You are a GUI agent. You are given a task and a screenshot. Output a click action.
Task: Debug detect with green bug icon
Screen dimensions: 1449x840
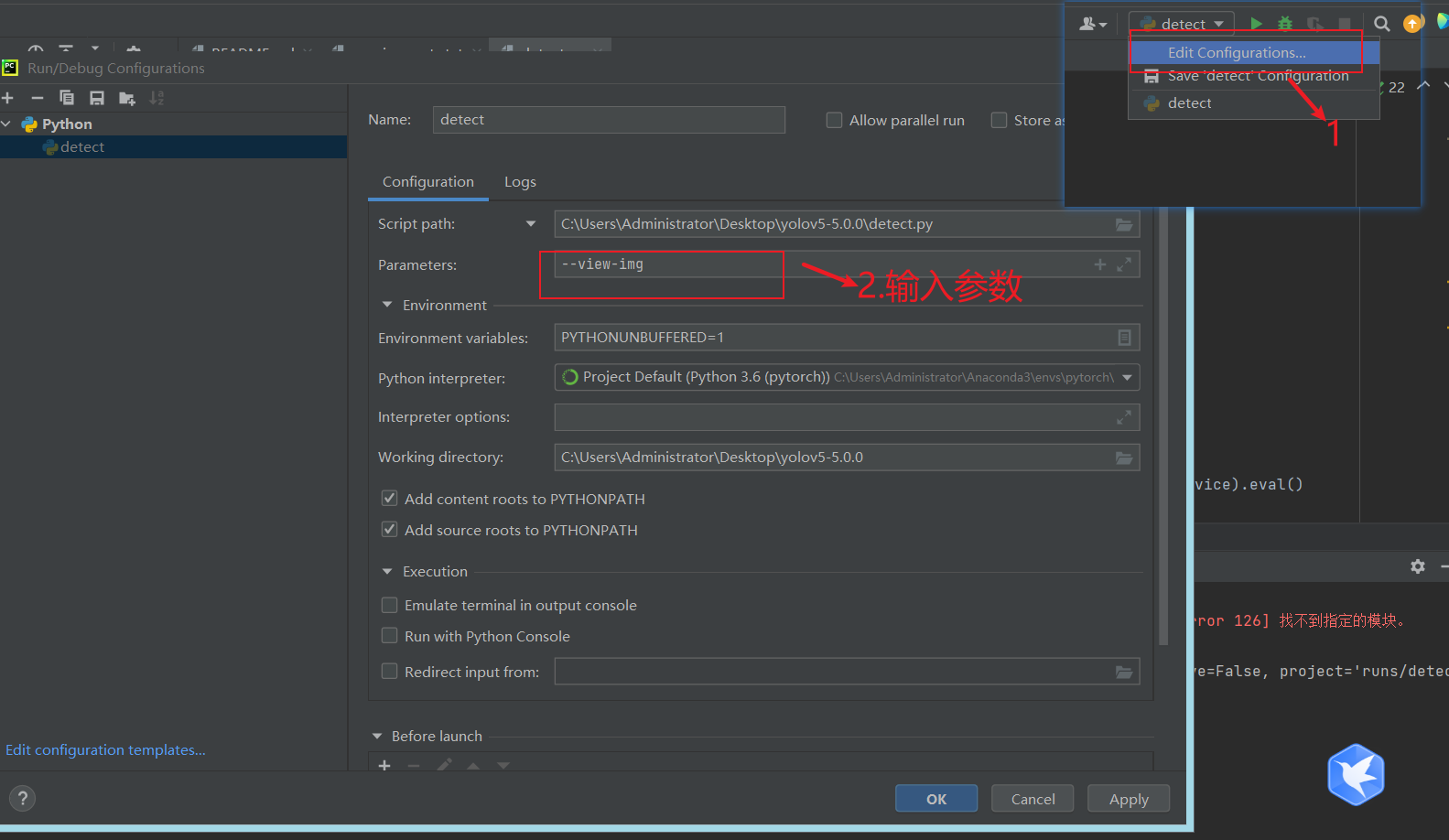tap(1285, 24)
